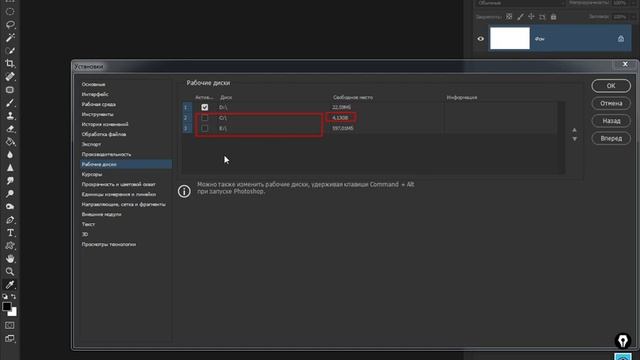Select the Hand tool
The height and width of the screenshot is (360, 640).
click(10, 259)
